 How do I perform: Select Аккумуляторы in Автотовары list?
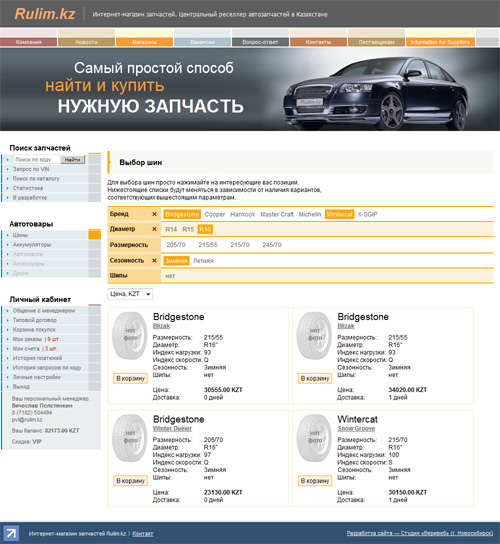coord(32,245)
